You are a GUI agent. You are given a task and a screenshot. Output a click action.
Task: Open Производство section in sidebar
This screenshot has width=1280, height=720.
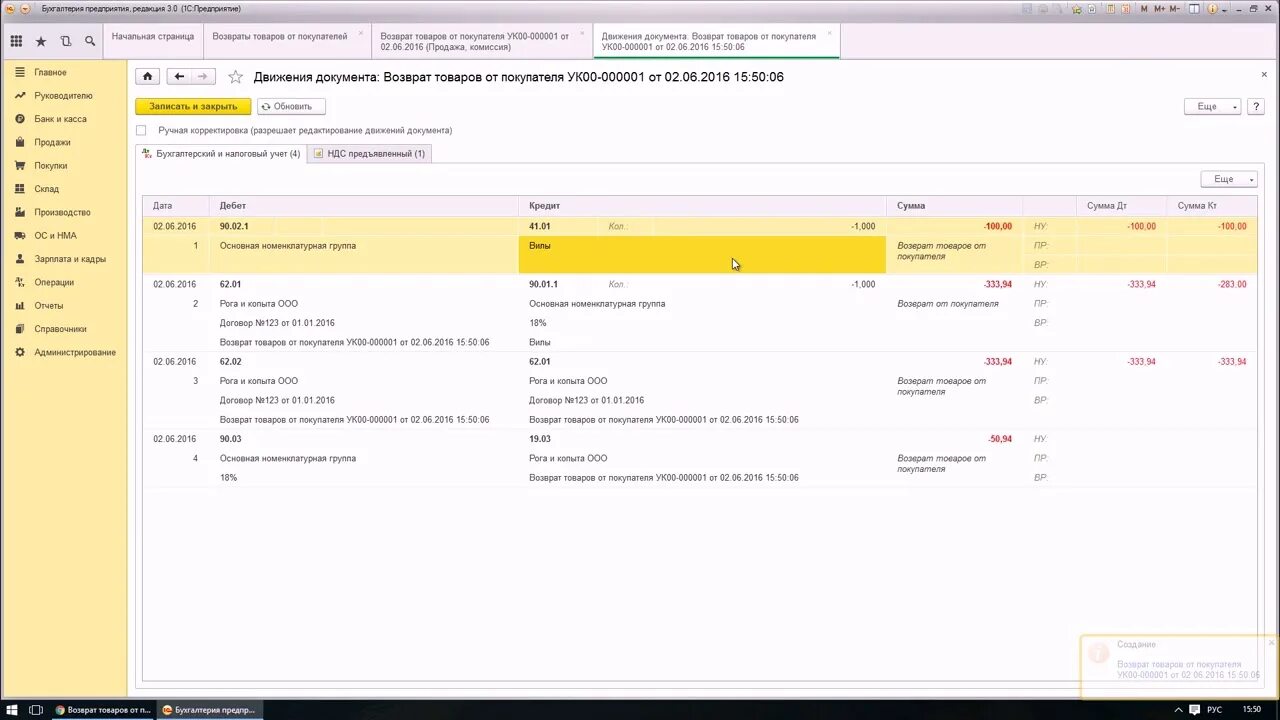pos(62,212)
